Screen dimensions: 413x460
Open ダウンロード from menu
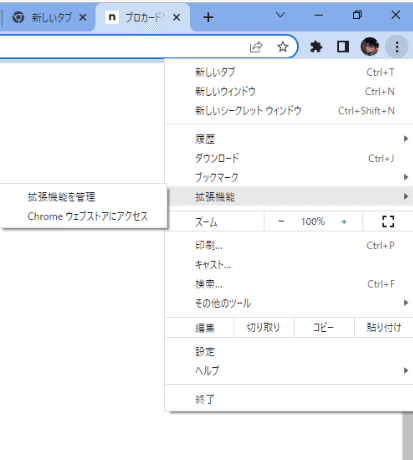point(289,158)
